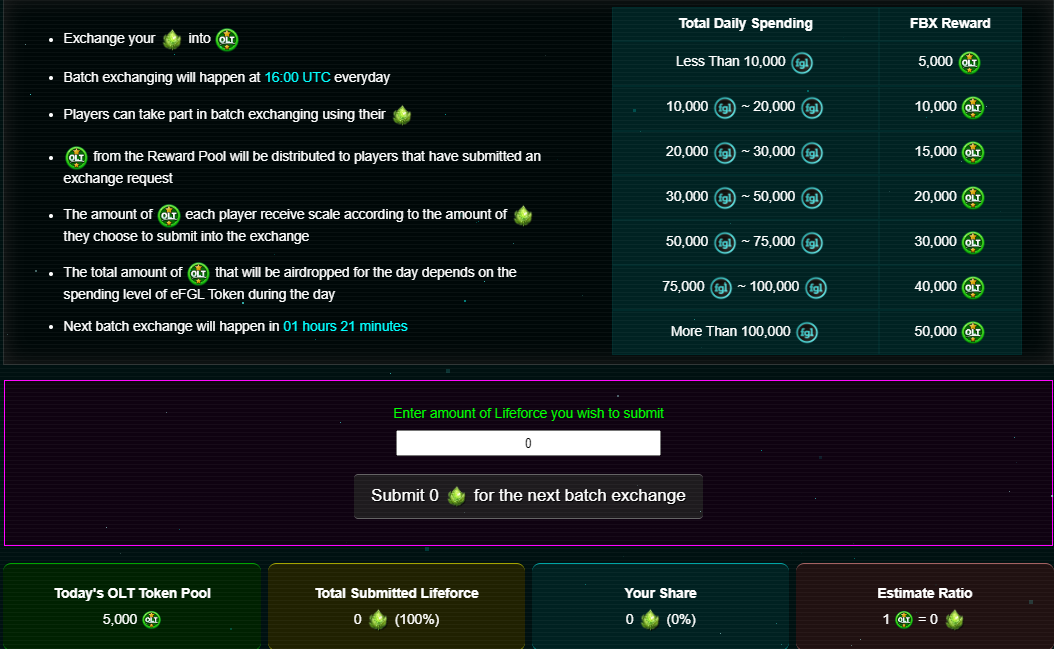Click the fgl icon in "More Than 100,000" row
This screenshot has height=649, width=1054.
[x=806, y=332]
